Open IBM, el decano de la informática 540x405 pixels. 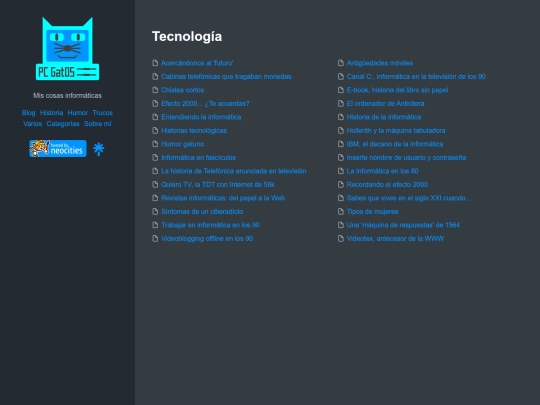tap(395, 144)
